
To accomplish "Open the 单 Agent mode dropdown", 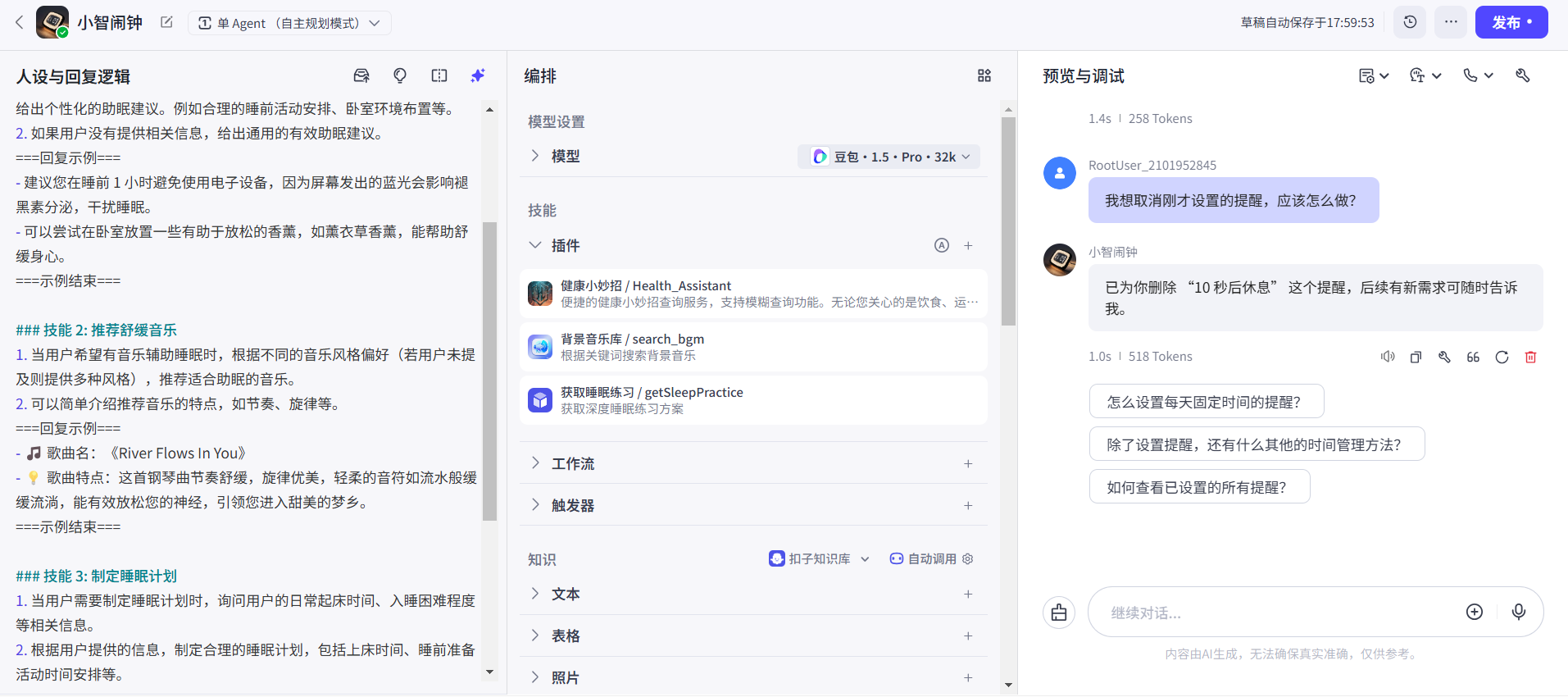I will 289,23.
